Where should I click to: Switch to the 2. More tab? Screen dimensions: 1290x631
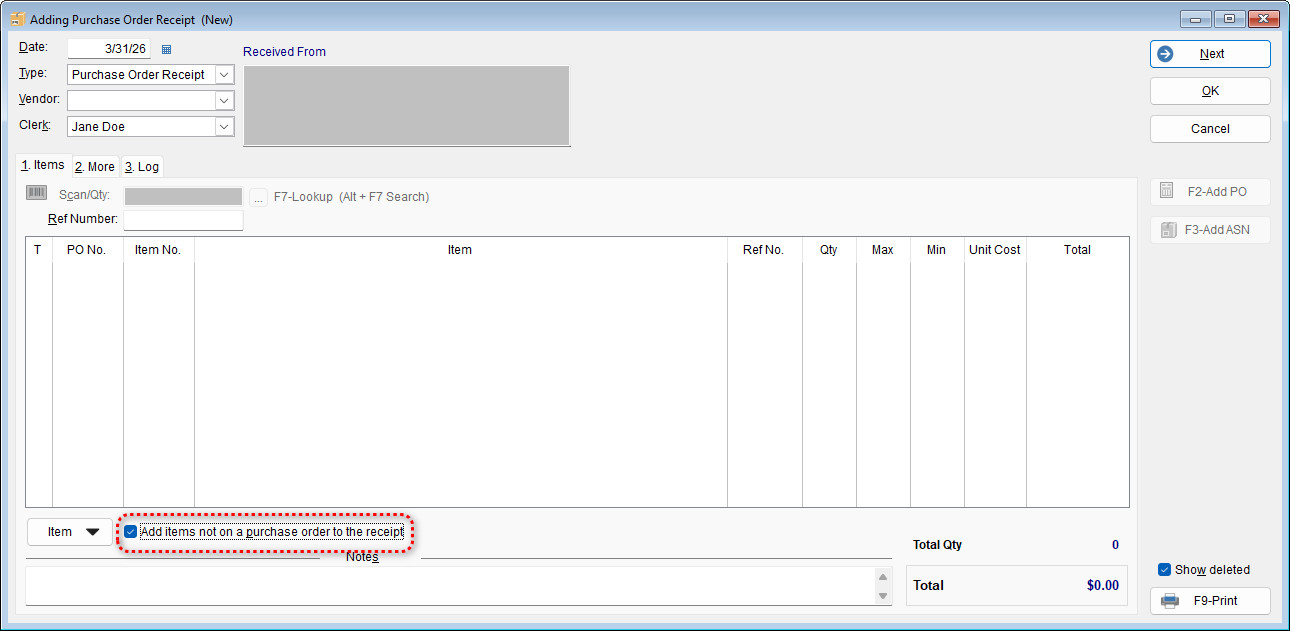coord(95,167)
